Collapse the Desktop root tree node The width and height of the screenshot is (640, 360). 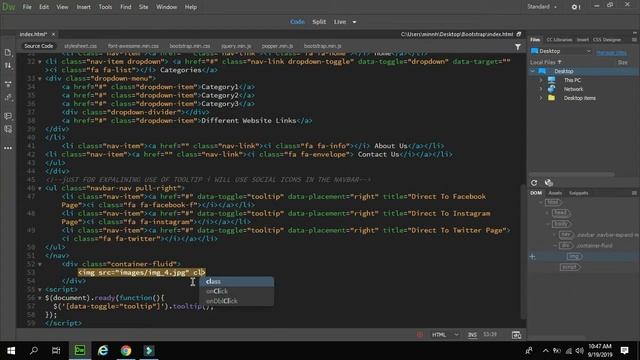click(x=532, y=71)
